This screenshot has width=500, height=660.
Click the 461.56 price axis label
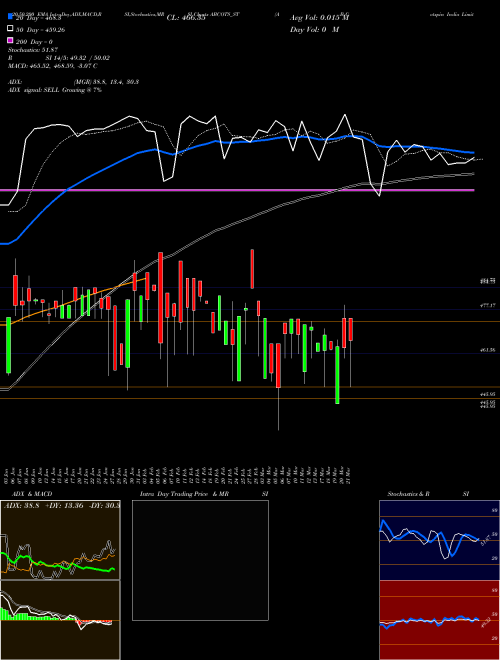[x=488, y=350]
